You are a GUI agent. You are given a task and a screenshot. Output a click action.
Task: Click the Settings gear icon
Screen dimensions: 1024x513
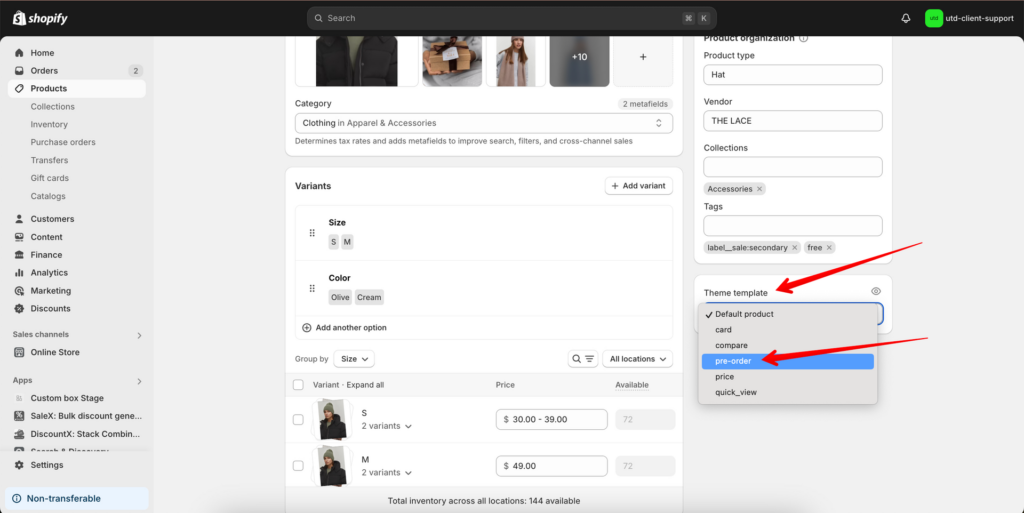coord(19,465)
